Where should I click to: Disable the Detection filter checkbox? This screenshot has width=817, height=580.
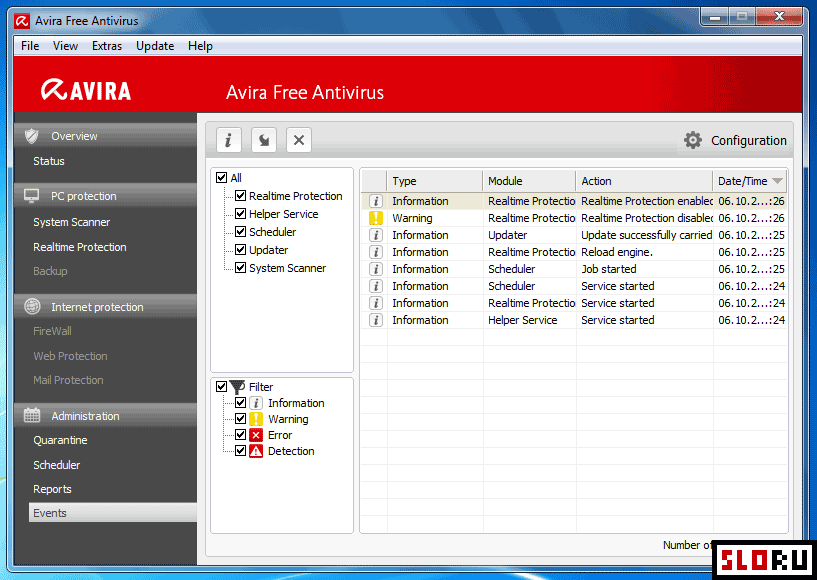[x=240, y=451]
